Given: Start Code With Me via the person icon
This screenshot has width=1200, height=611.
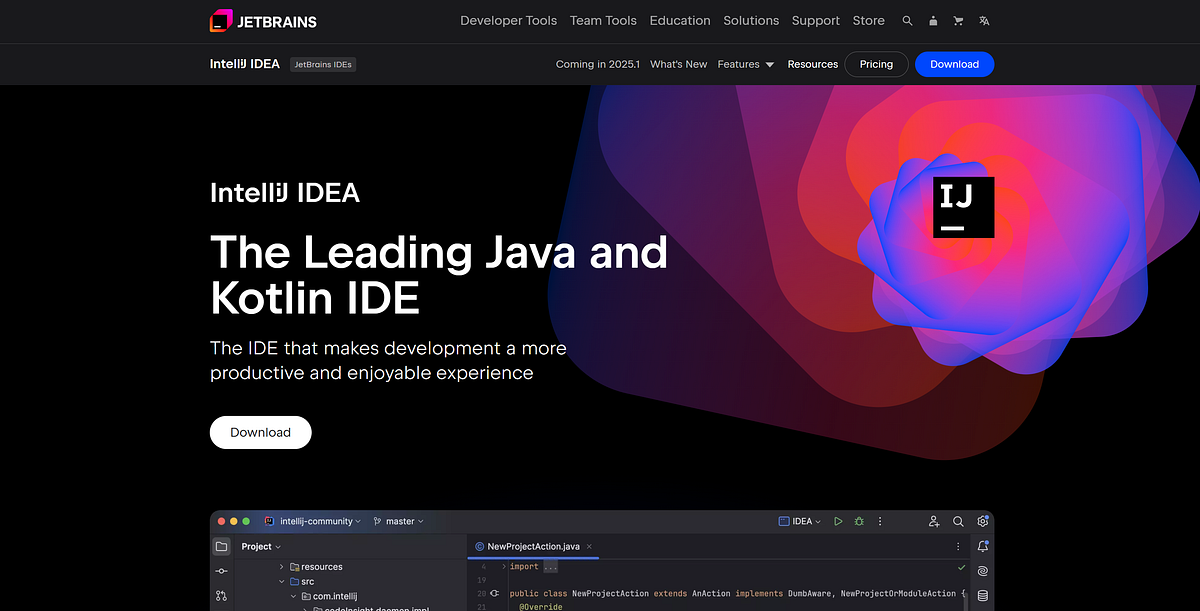Looking at the screenshot, I should 933,521.
